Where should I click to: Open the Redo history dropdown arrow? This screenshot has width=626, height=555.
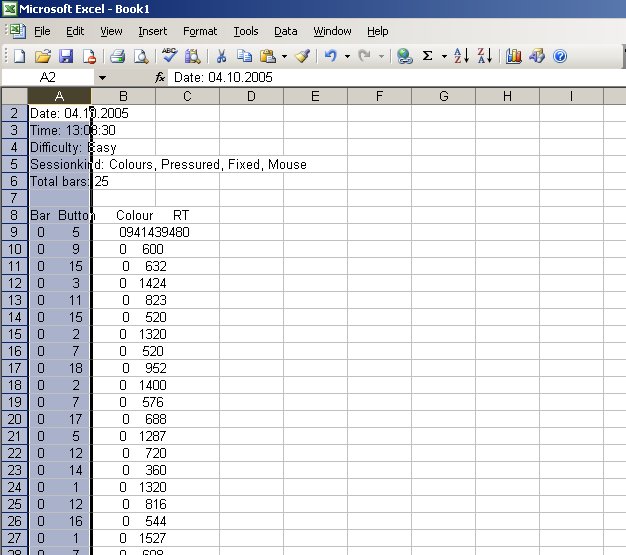tap(381, 56)
